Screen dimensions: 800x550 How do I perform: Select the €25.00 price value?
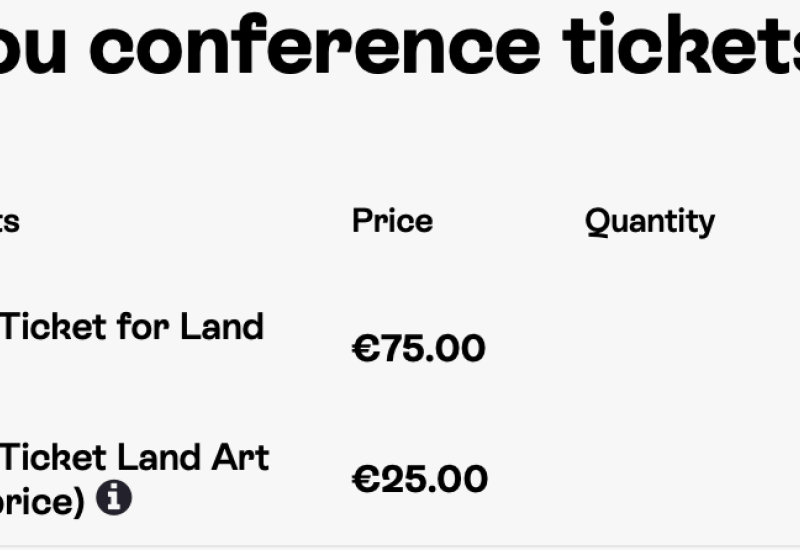[x=420, y=479]
